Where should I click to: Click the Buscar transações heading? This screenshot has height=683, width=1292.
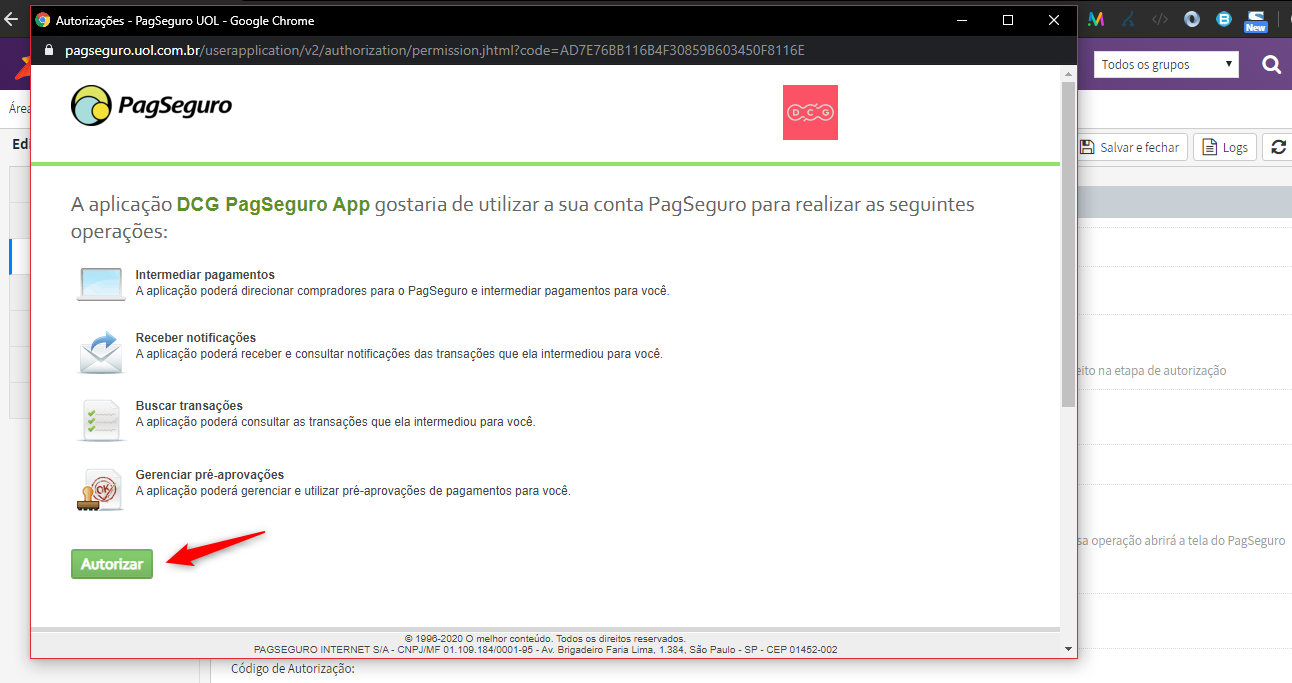point(189,406)
